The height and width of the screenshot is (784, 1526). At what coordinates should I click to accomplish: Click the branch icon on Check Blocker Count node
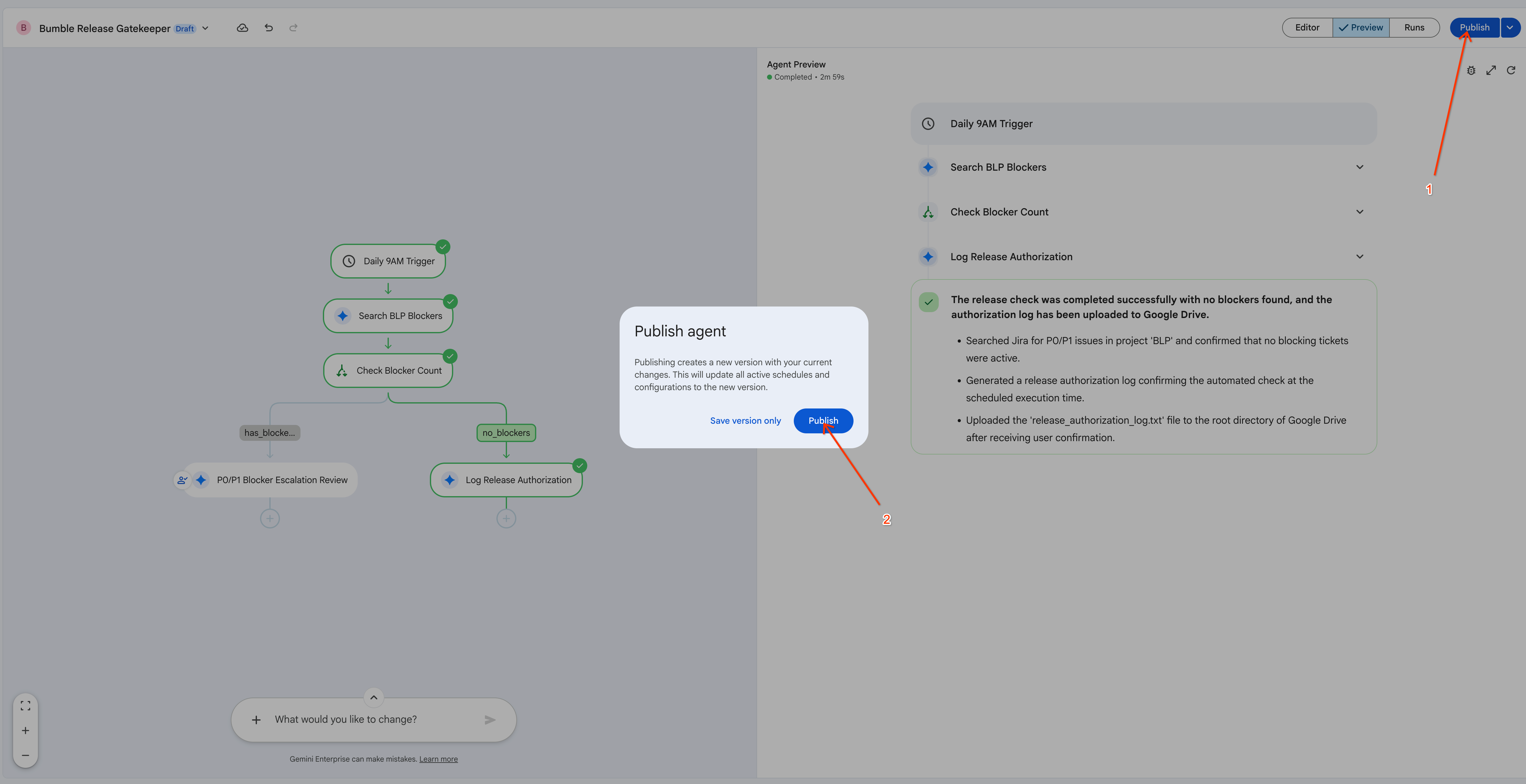[x=342, y=371]
